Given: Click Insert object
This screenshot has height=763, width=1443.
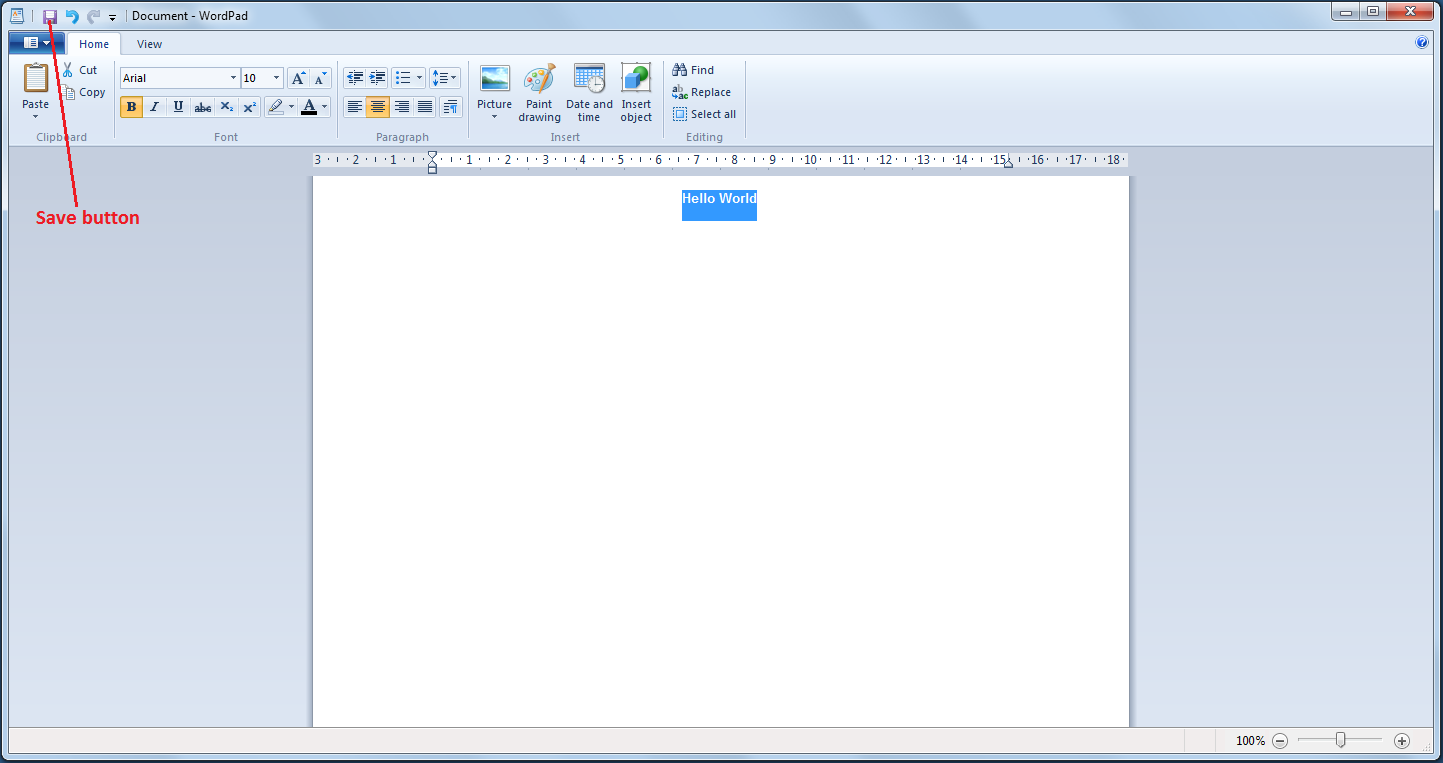Looking at the screenshot, I should [x=636, y=92].
